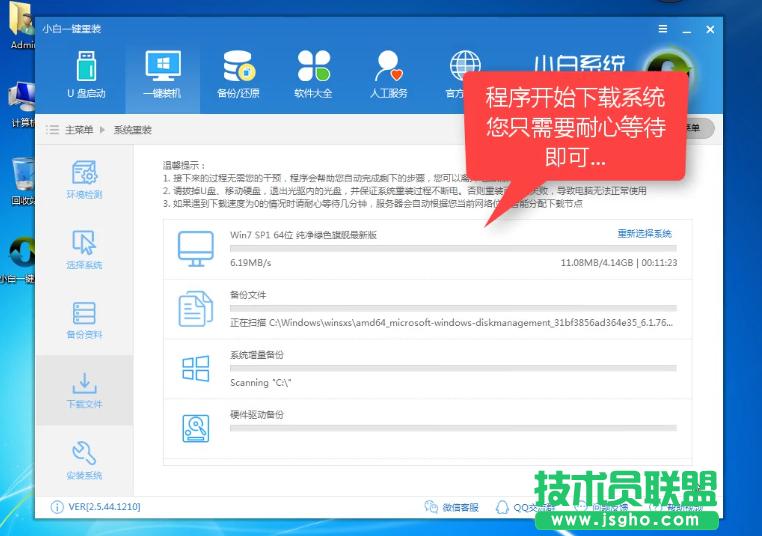The height and width of the screenshot is (536, 762).
Task: Click the version info icon VER[2.5.44.1210]
Action: click(56, 507)
